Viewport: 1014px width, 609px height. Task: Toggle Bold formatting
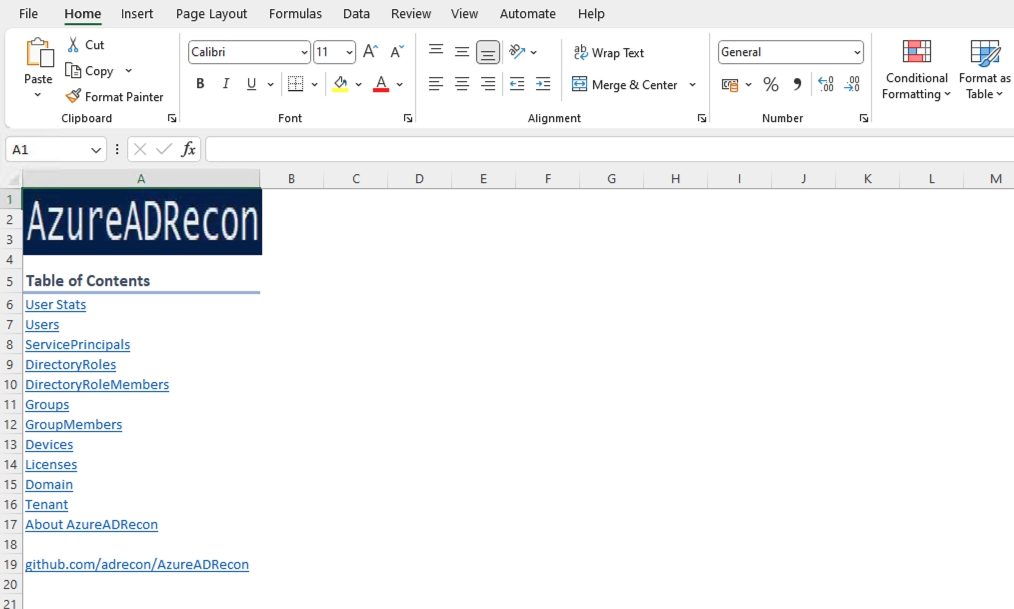(x=200, y=85)
